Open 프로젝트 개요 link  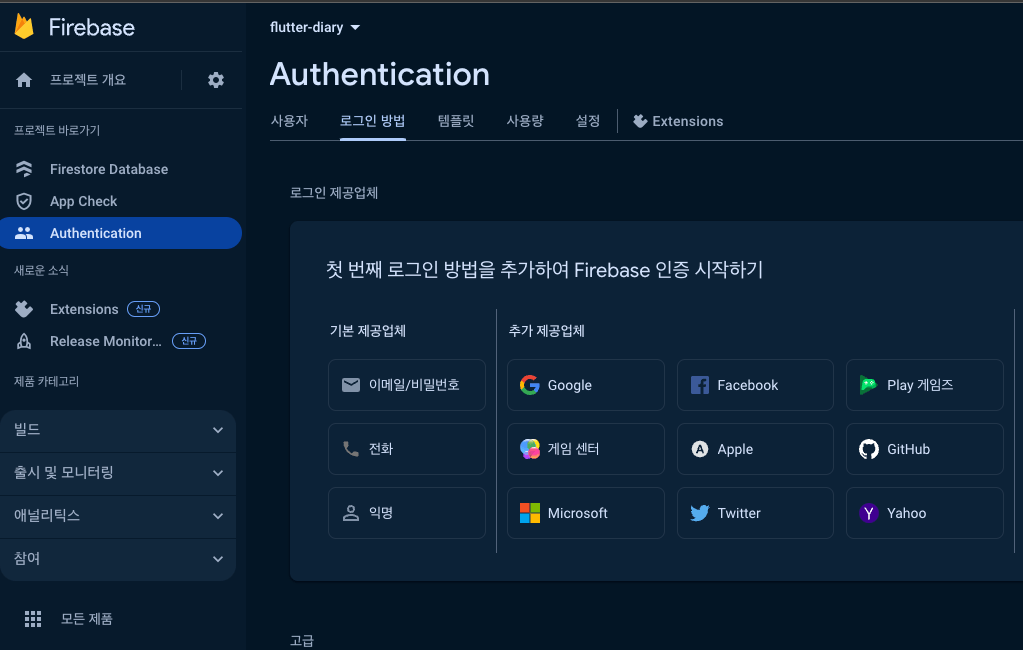coord(88,80)
